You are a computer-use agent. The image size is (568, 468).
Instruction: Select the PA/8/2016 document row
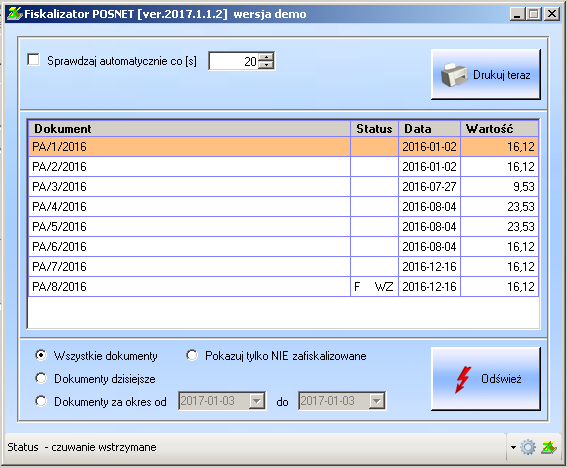click(284, 287)
